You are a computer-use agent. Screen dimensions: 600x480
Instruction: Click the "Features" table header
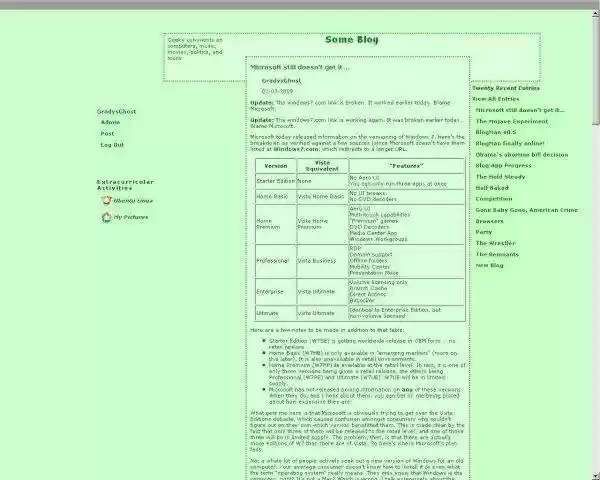[x=406, y=166]
